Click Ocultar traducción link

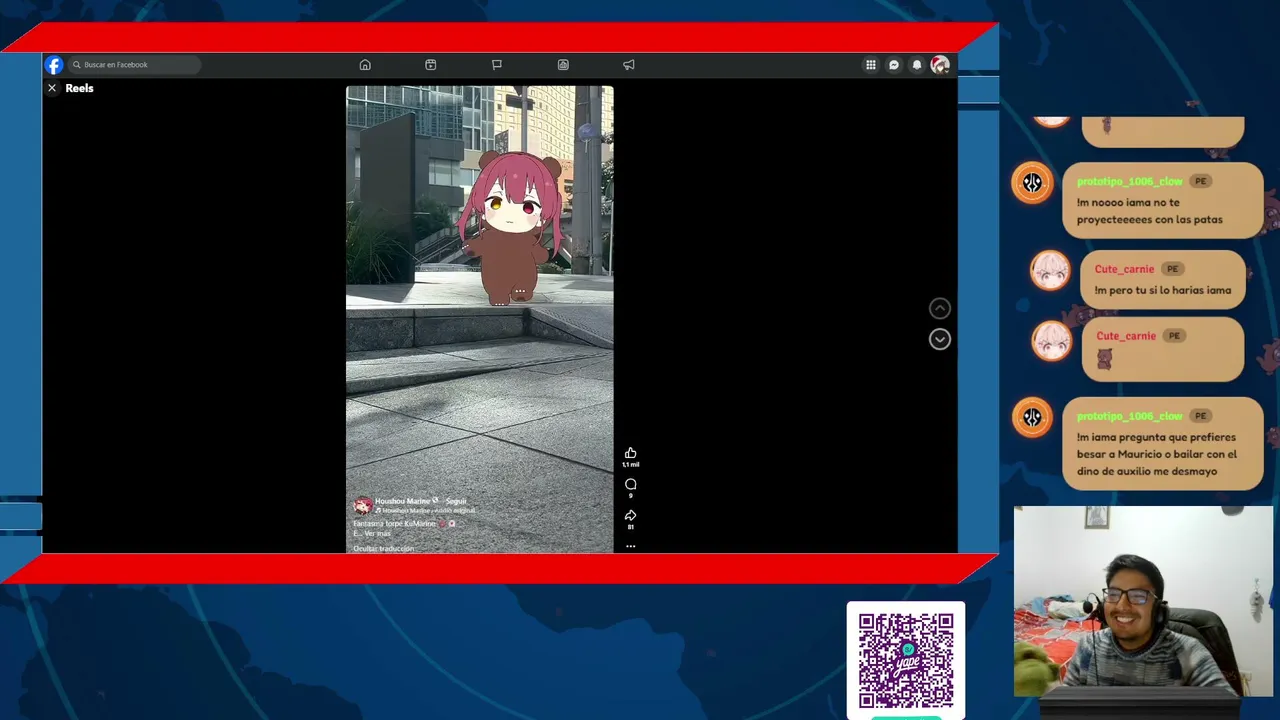tap(383, 548)
